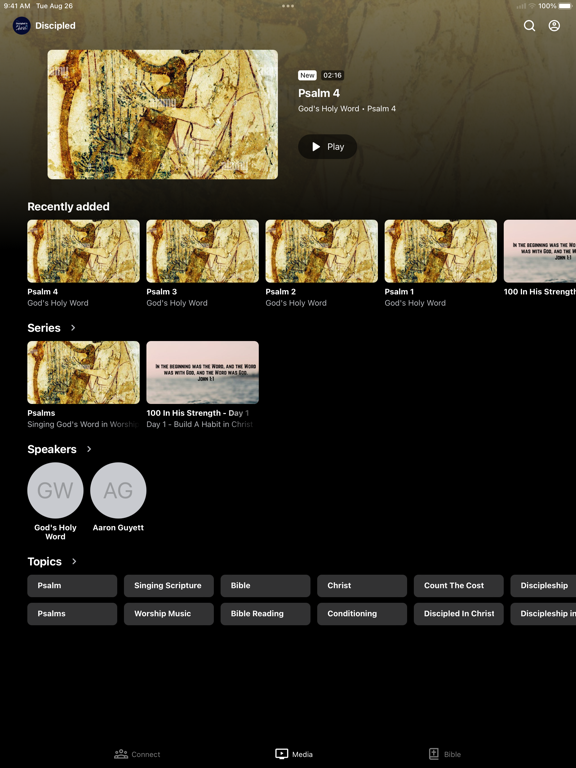The height and width of the screenshot is (768, 576).
Task: Select the Conditioning topic chip
Action: [x=362, y=614]
